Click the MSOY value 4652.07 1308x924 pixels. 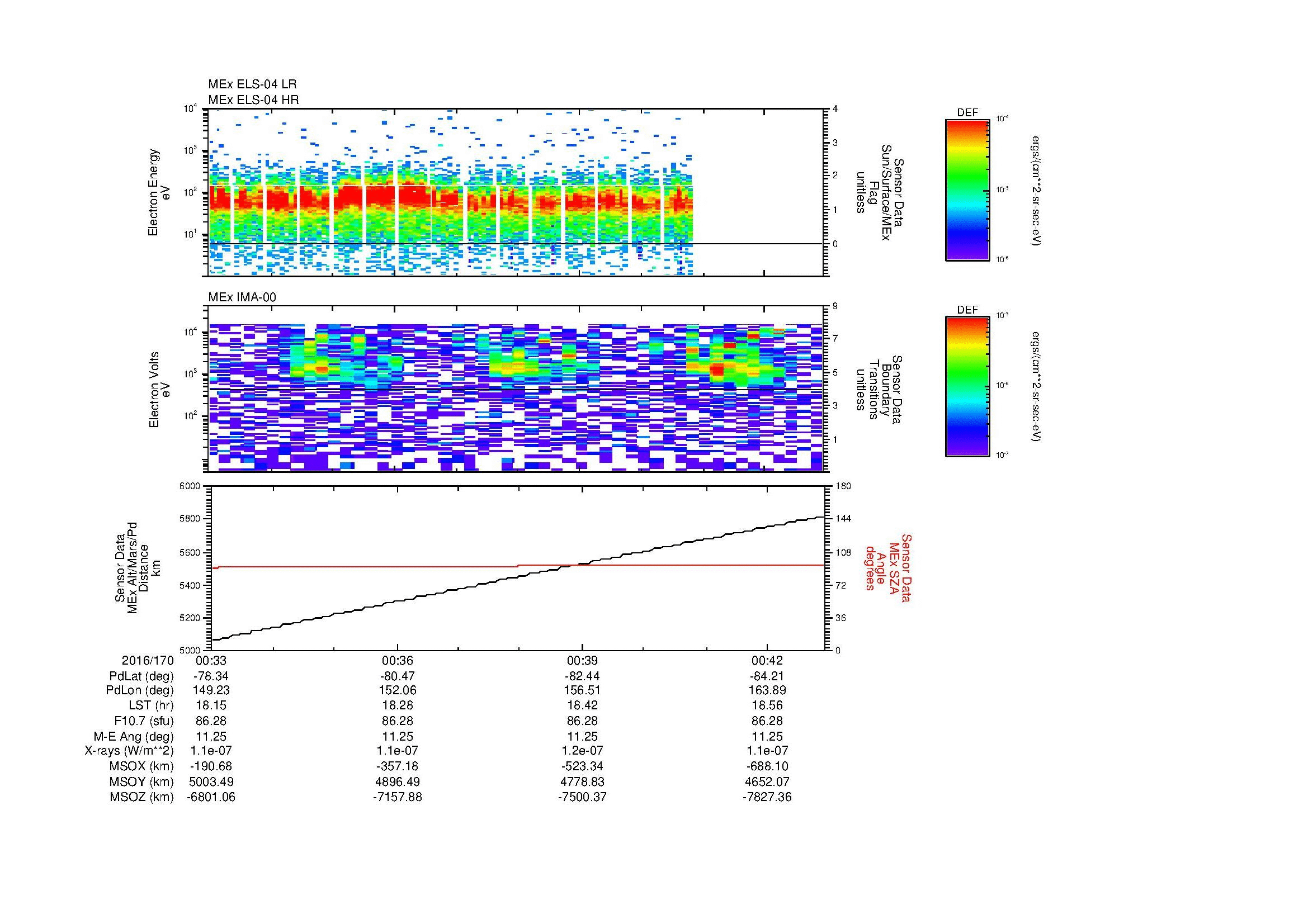click(x=767, y=781)
